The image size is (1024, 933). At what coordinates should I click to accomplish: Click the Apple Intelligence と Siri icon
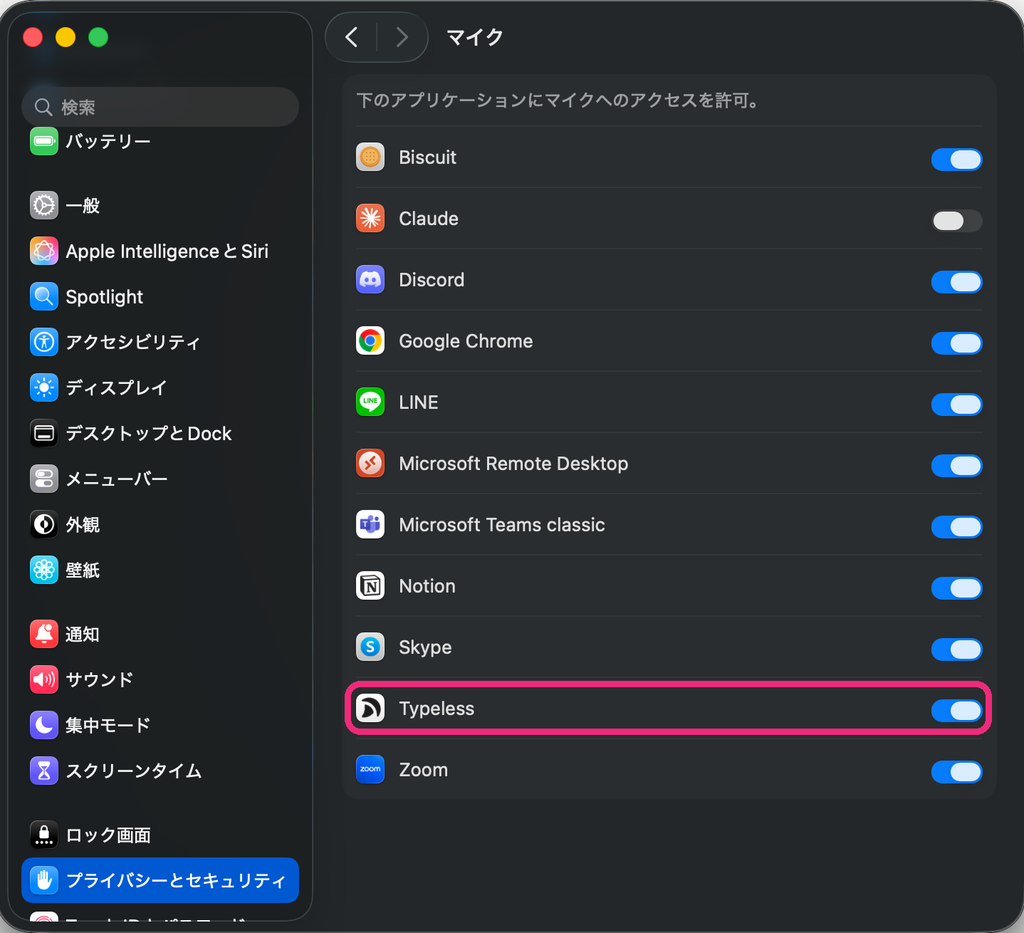tap(44, 251)
